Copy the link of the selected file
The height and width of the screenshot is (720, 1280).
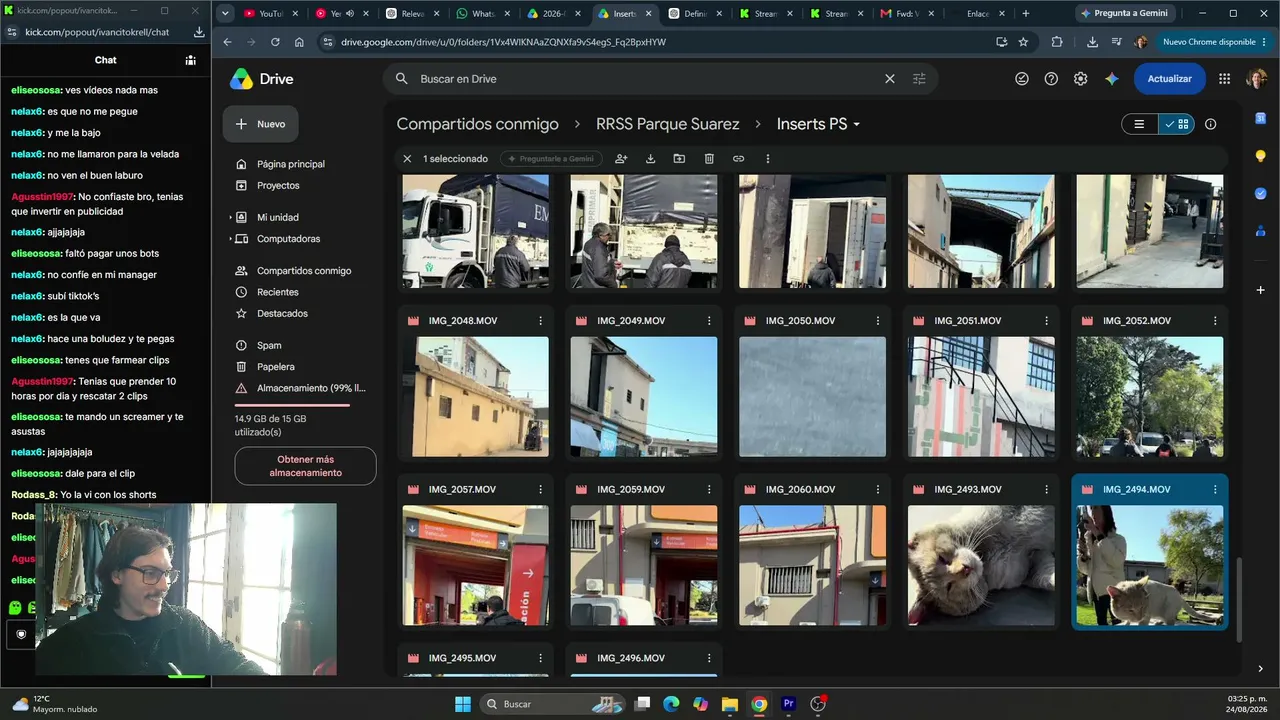[738, 159]
